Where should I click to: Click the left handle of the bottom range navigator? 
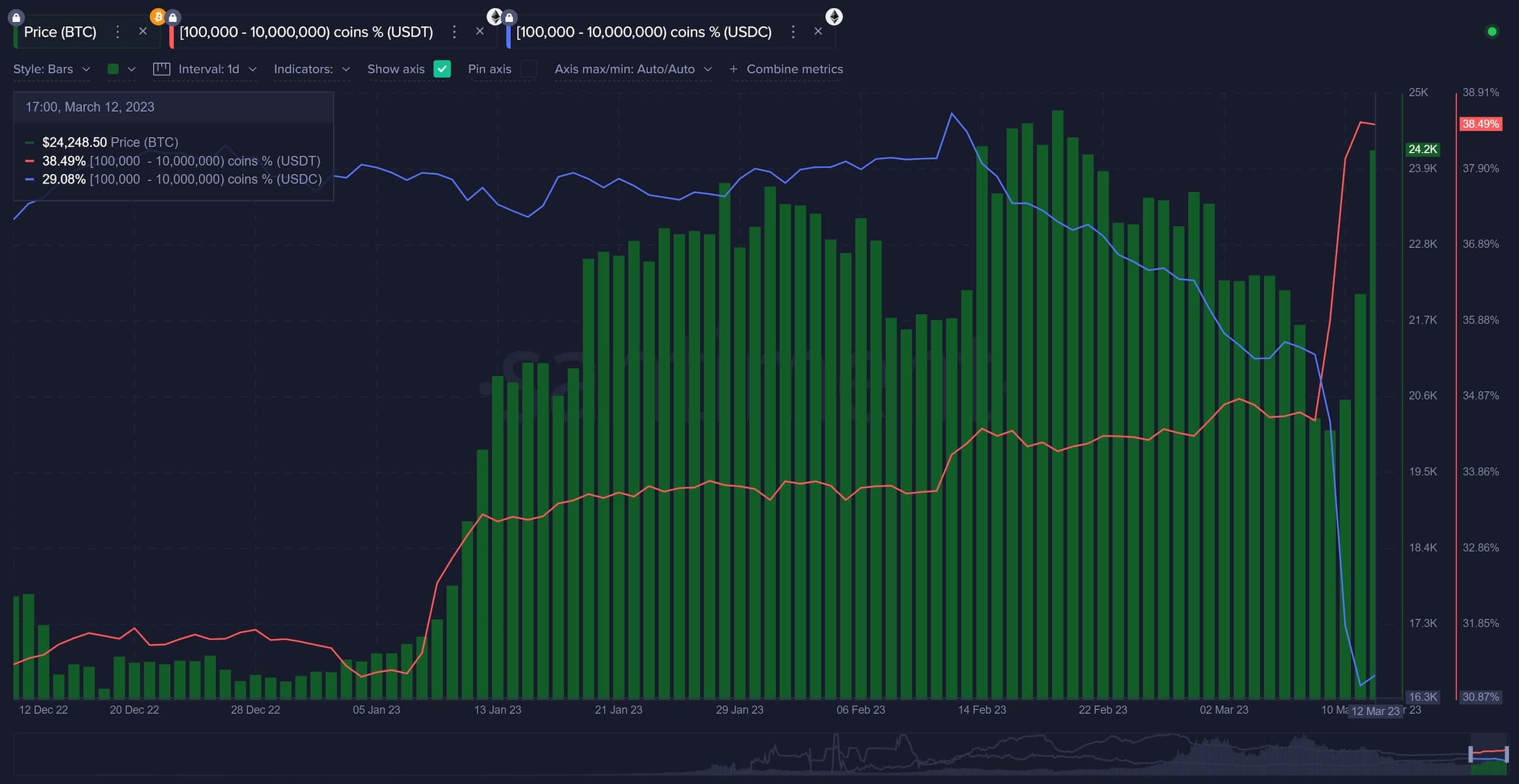coord(1471,753)
